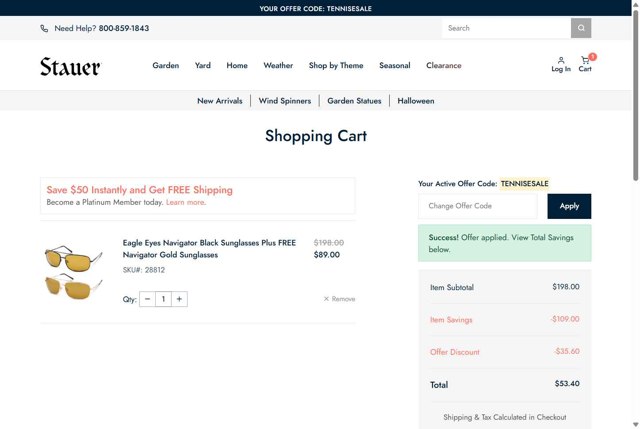Call the 800-859-1843 help number
This screenshot has height=429, width=640.
click(124, 28)
